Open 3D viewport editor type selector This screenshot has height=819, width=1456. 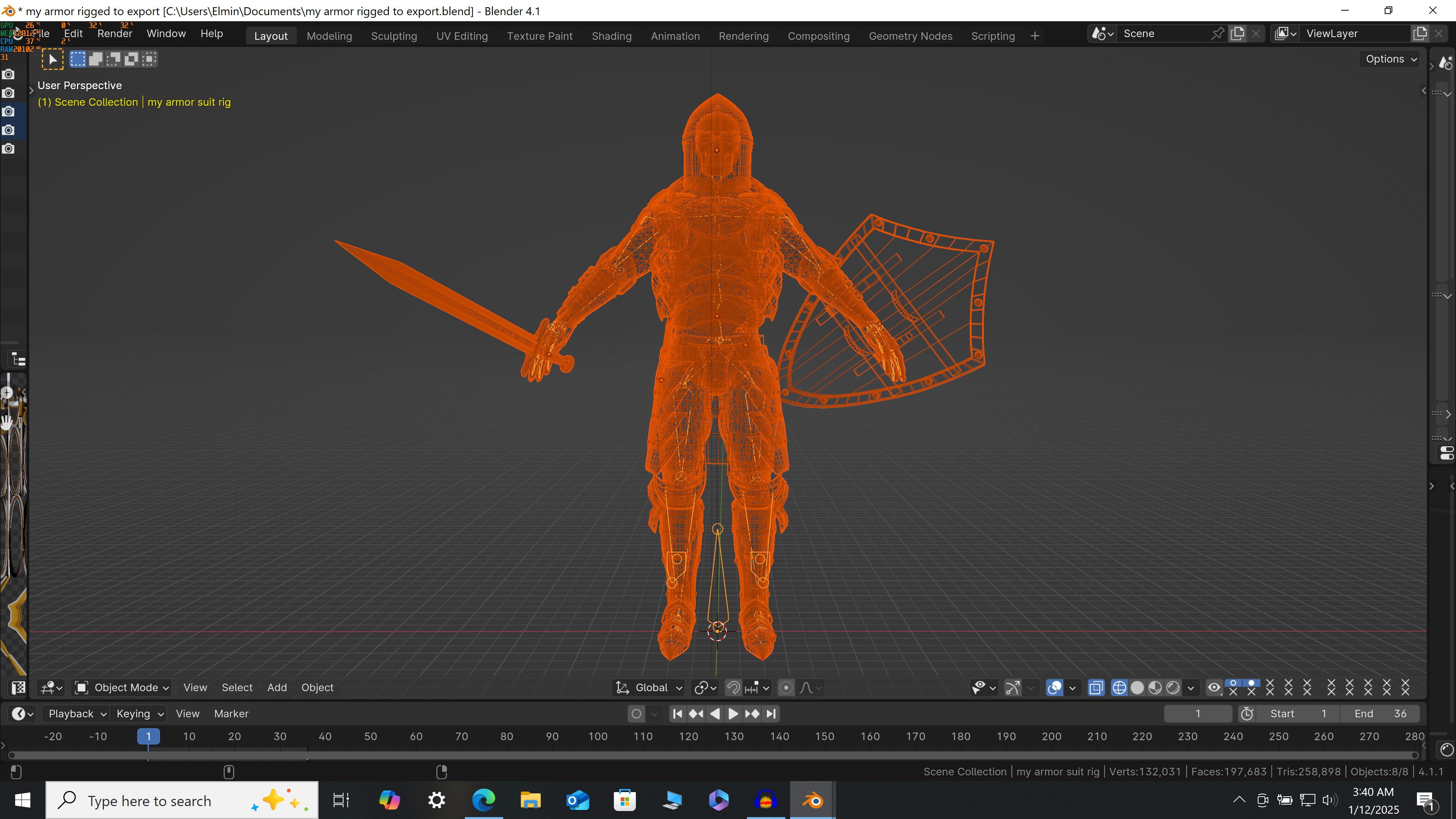(52, 687)
